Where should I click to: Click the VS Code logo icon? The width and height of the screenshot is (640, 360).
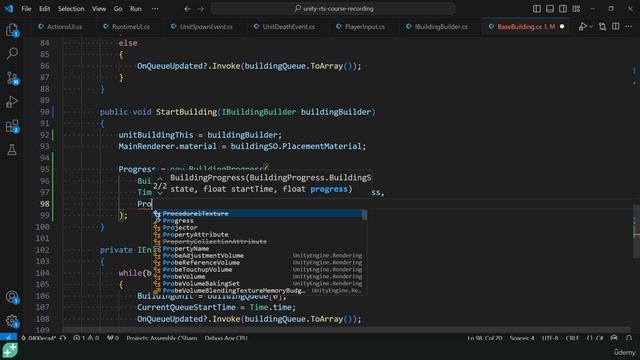(9, 9)
